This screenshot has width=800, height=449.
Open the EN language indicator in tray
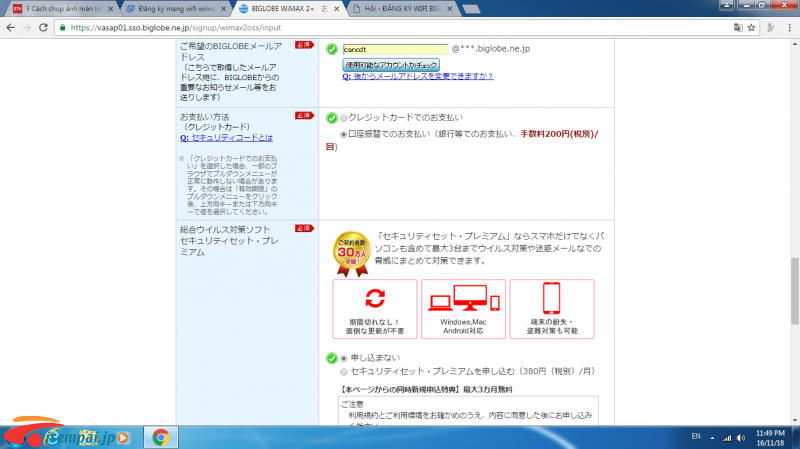pyautogui.click(x=696, y=436)
